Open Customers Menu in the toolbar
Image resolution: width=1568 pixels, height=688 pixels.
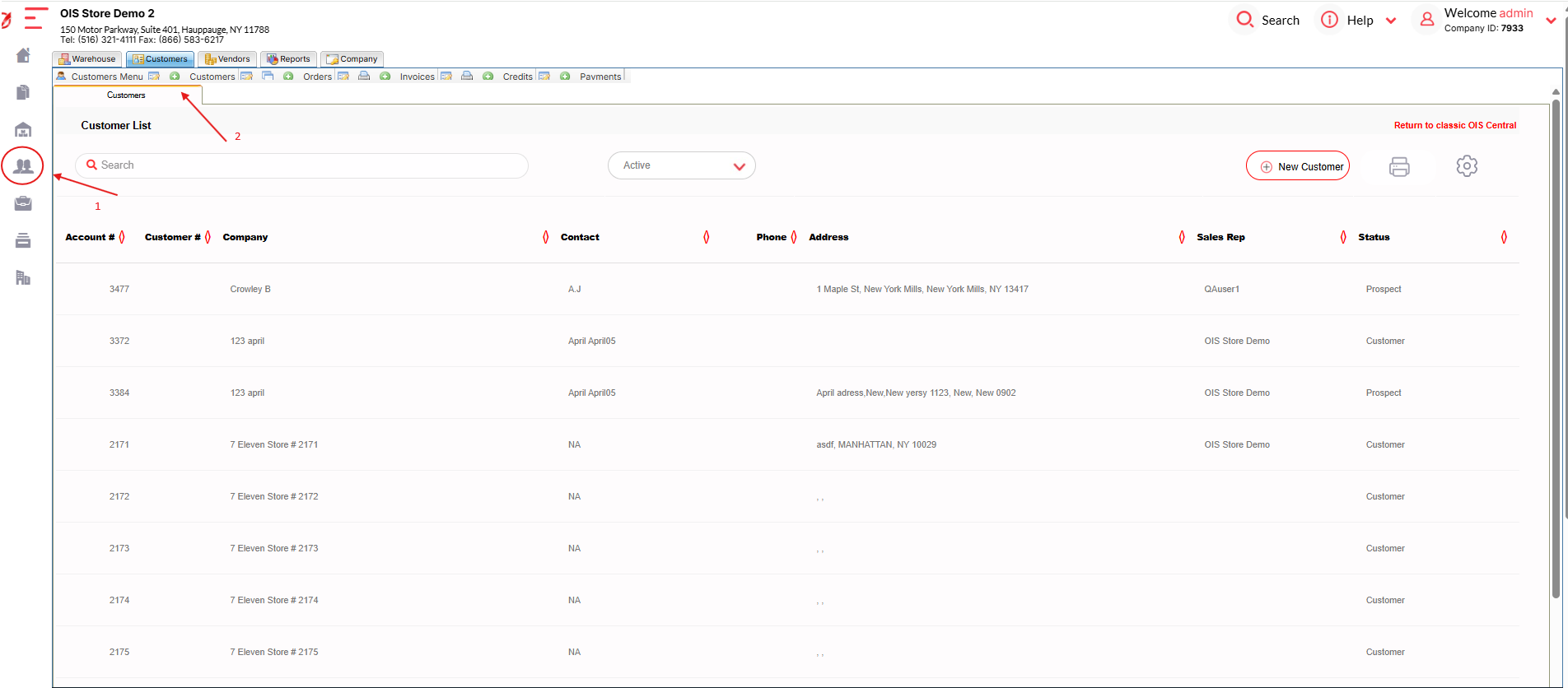click(107, 77)
